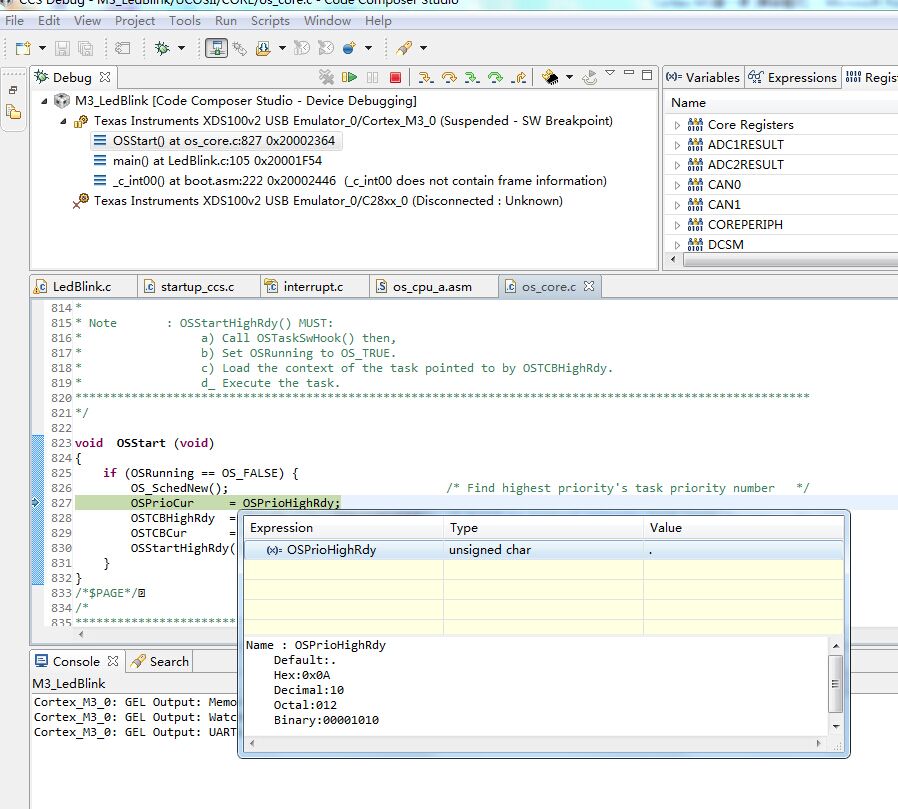Collapse the M3_LedBlink debug tree node
Screen dimensions: 898x809
point(45,101)
